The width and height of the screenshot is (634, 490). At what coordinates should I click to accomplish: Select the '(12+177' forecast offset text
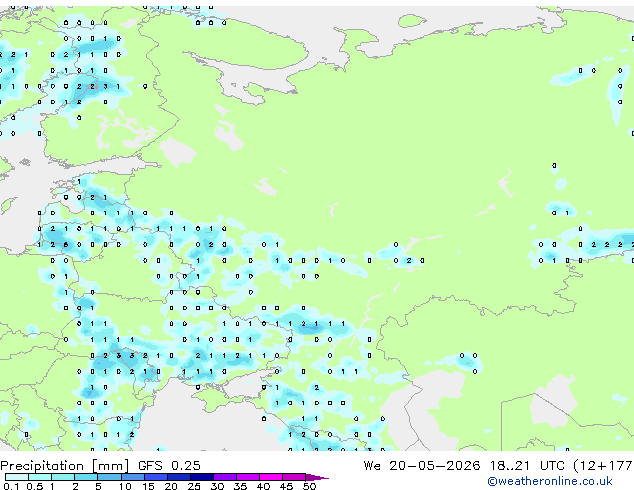tap(603, 466)
